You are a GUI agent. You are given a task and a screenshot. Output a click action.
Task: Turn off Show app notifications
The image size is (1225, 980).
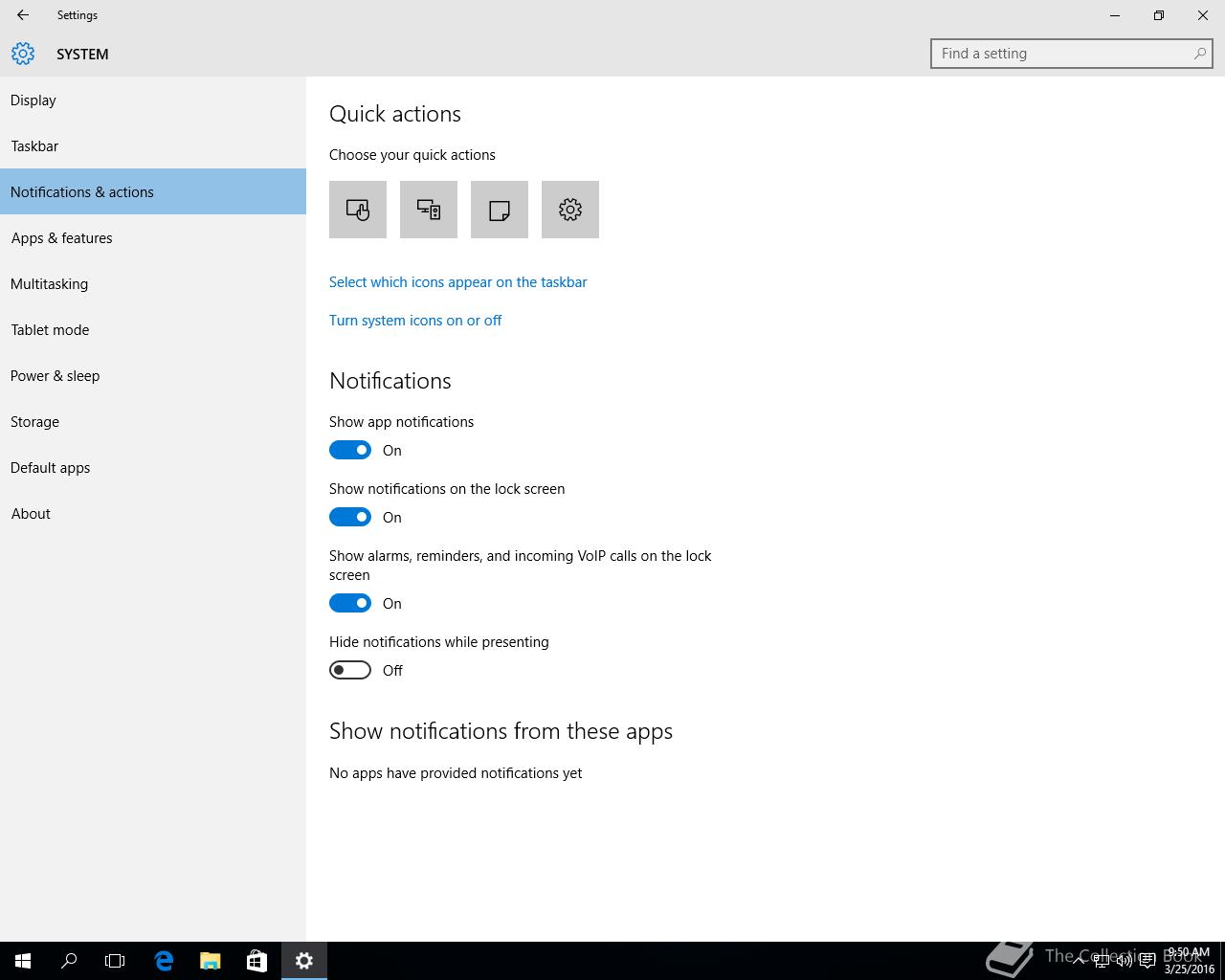tap(350, 450)
